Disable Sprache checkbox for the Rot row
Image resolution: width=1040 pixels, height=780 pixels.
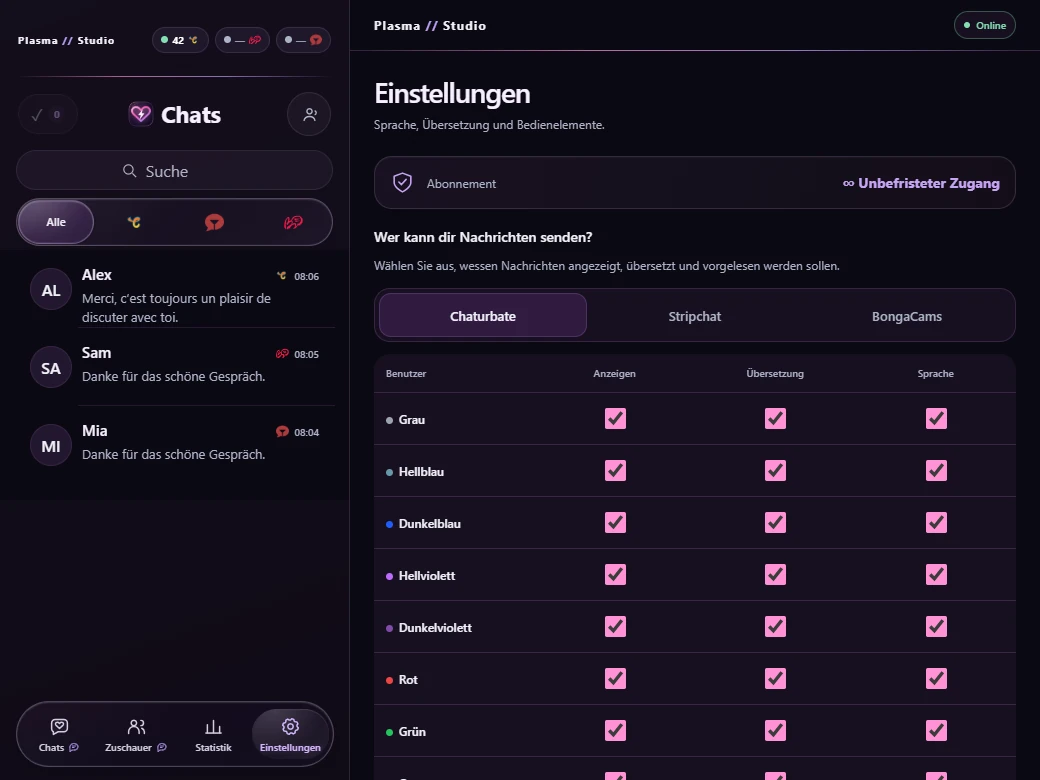pos(936,679)
